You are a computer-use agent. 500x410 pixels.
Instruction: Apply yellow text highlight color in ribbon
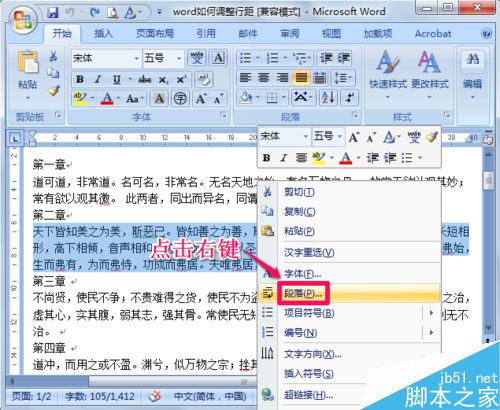(80, 98)
